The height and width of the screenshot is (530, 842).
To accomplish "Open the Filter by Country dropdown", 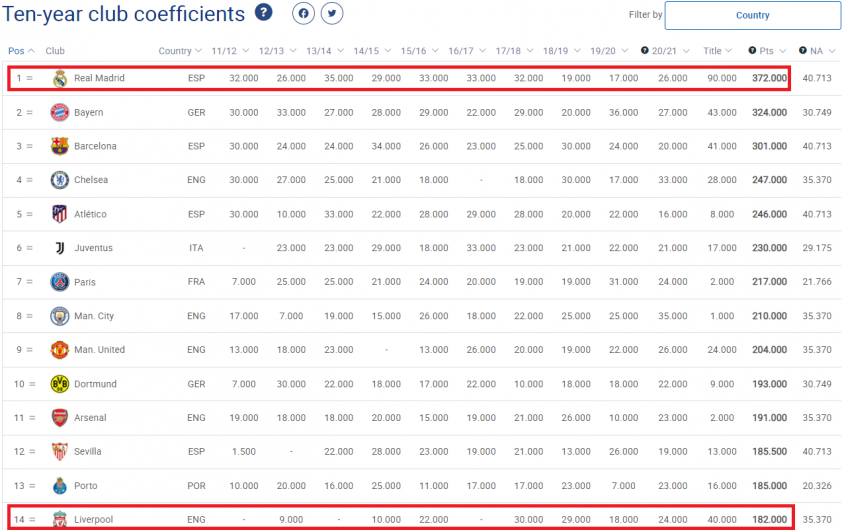I will (752, 15).
